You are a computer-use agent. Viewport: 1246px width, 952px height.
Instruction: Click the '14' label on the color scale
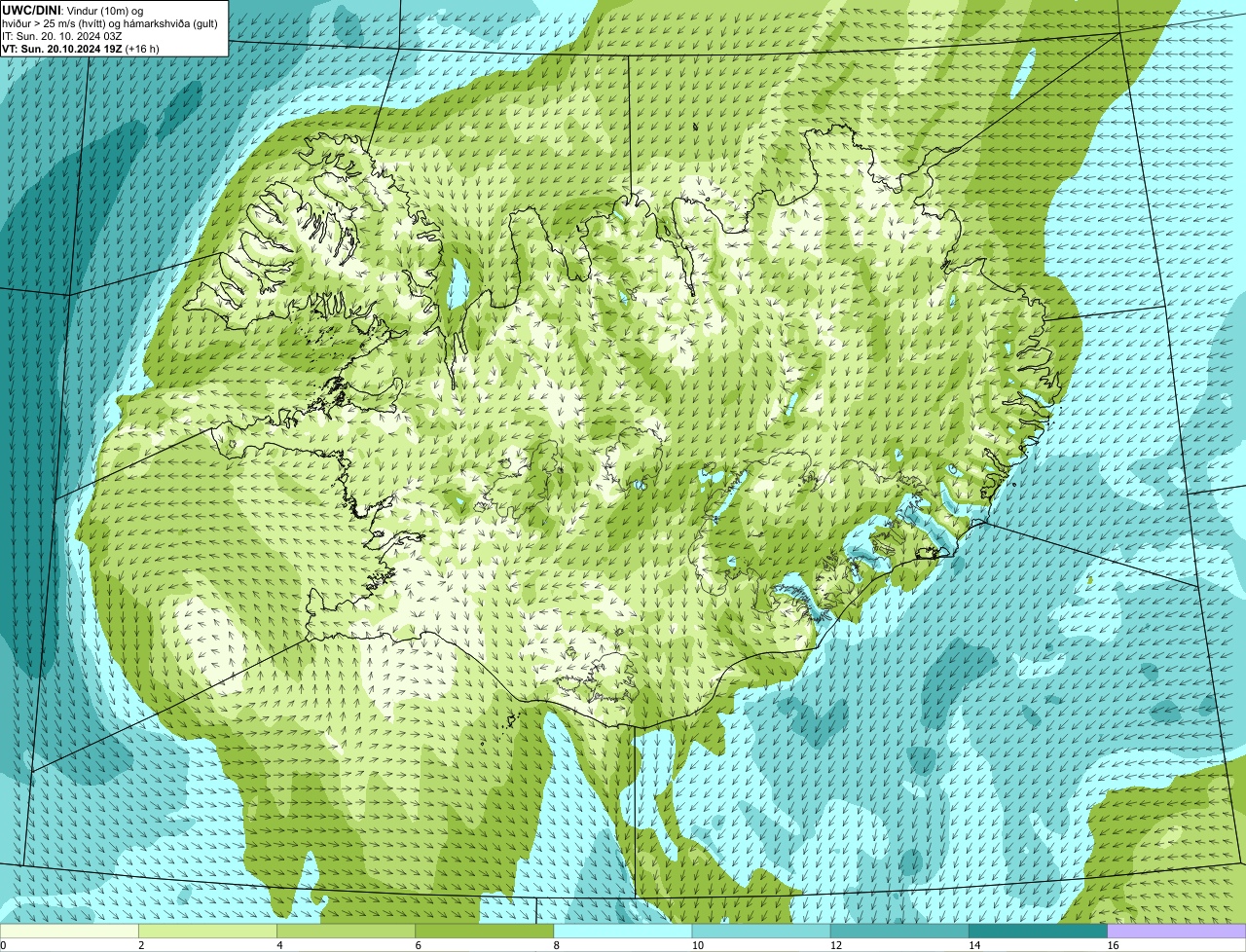(x=973, y=945)
